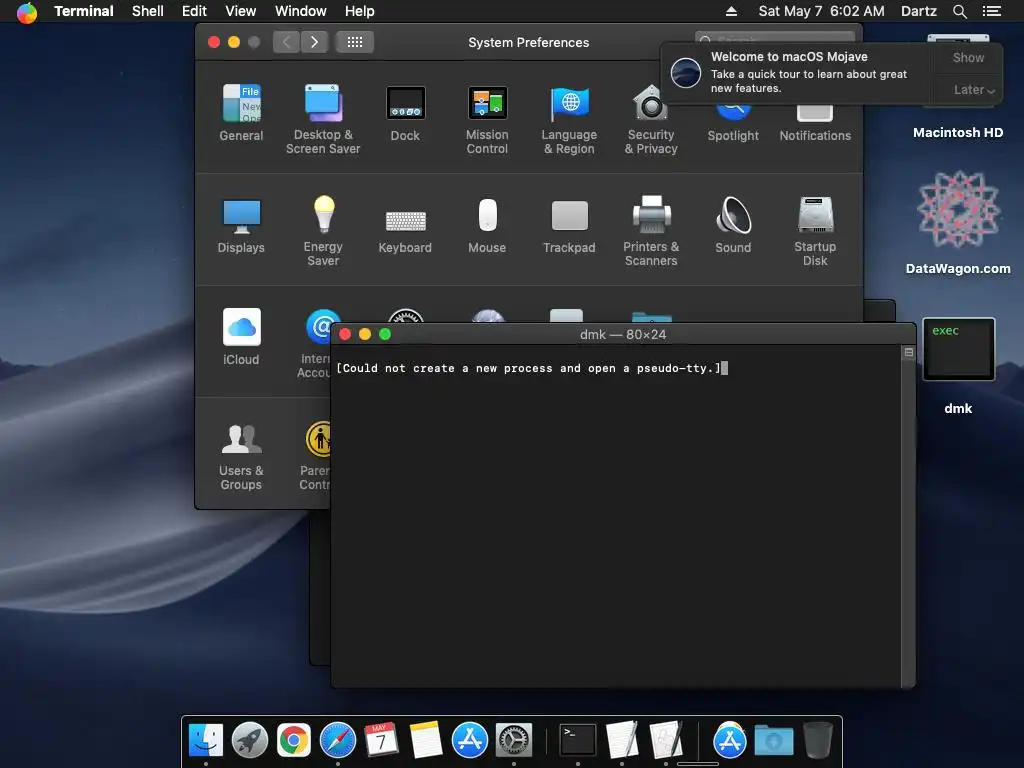This screenshot has width=1024, height=768.
Task: Open the Apple menu
Action: [27, 11]
